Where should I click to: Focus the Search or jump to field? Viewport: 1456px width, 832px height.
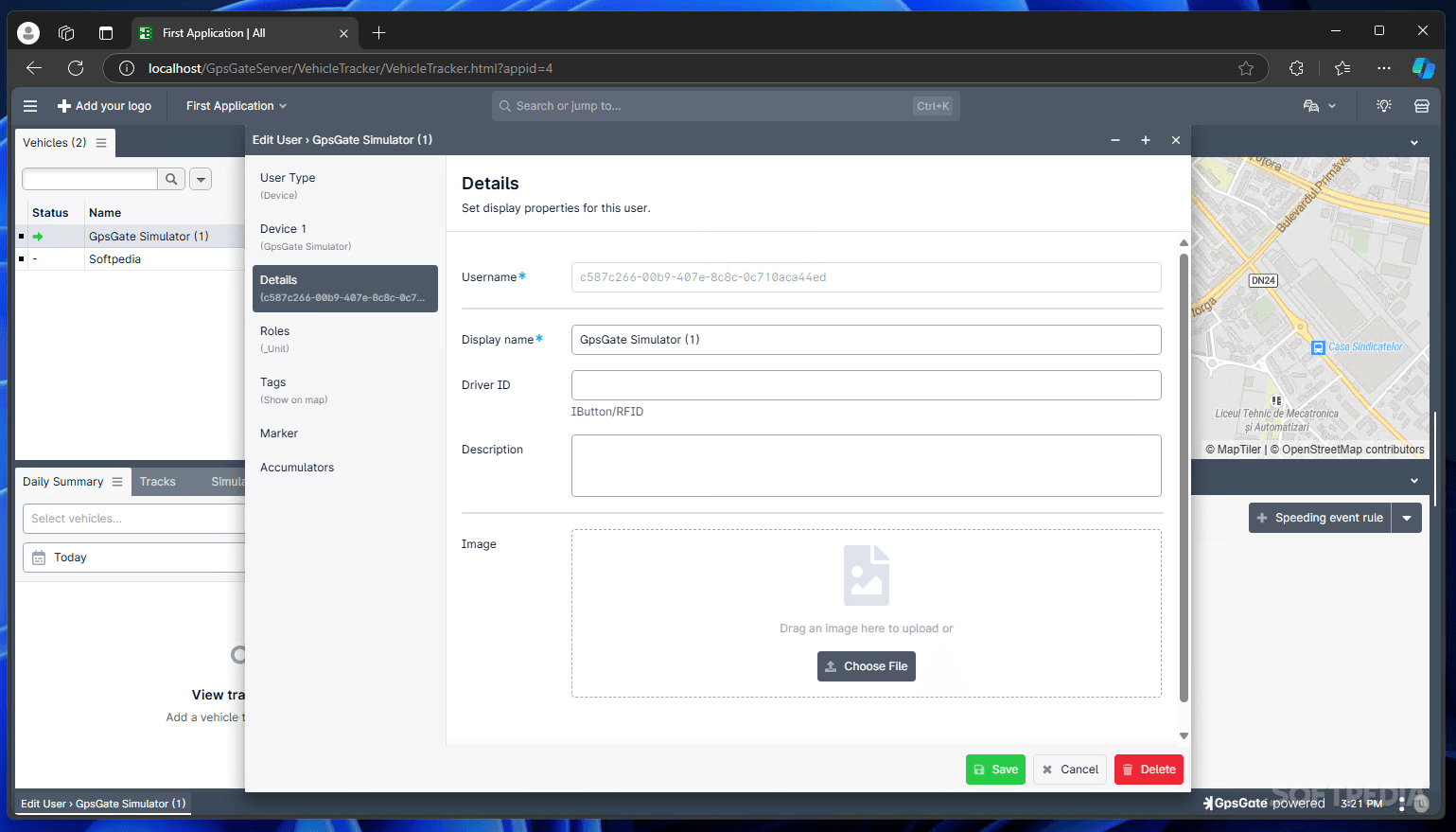(x=726, y=106)
